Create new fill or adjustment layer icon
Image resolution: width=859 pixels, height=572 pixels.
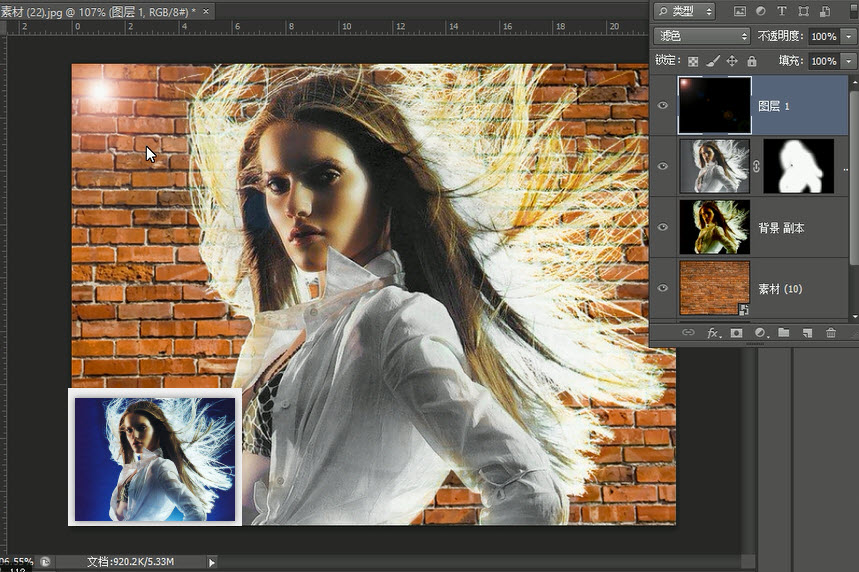click(760, 333)
